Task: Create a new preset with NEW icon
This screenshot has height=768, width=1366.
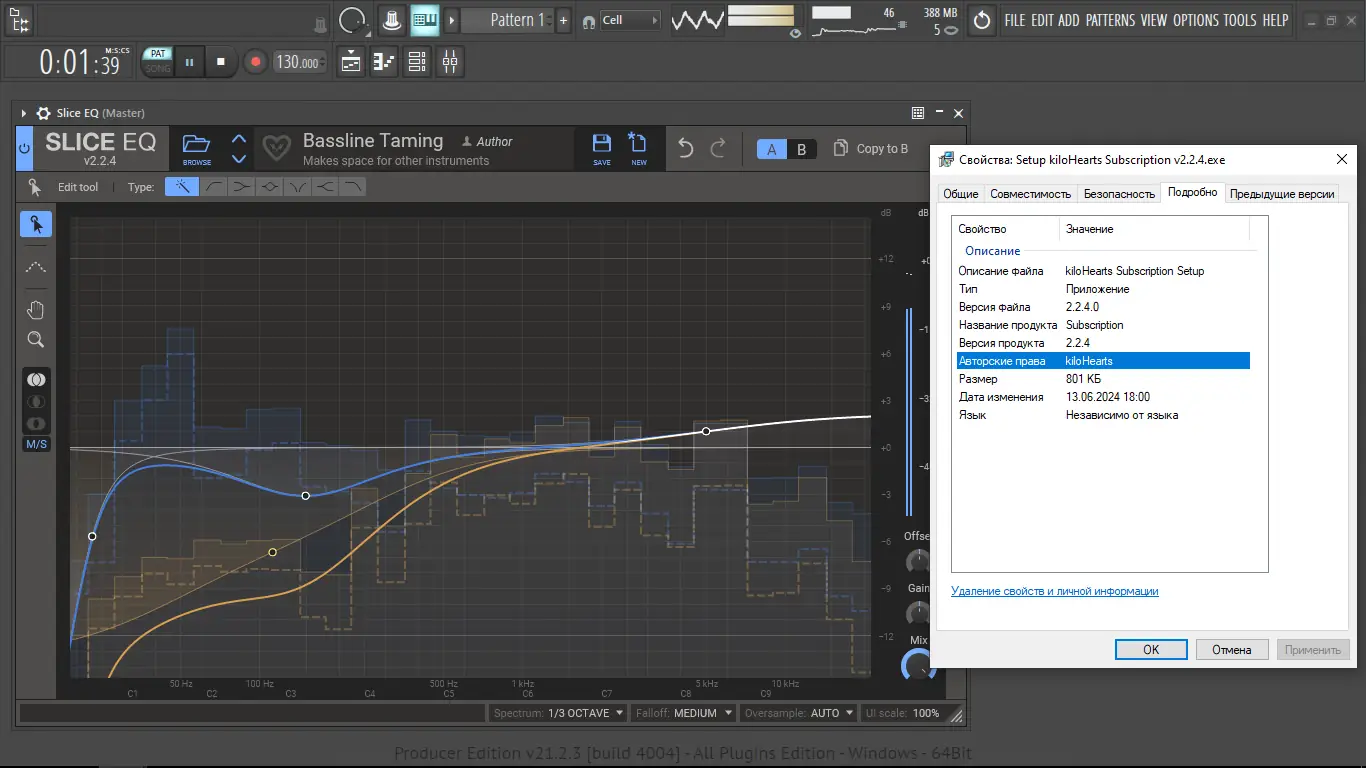Action: coord(638,147)
